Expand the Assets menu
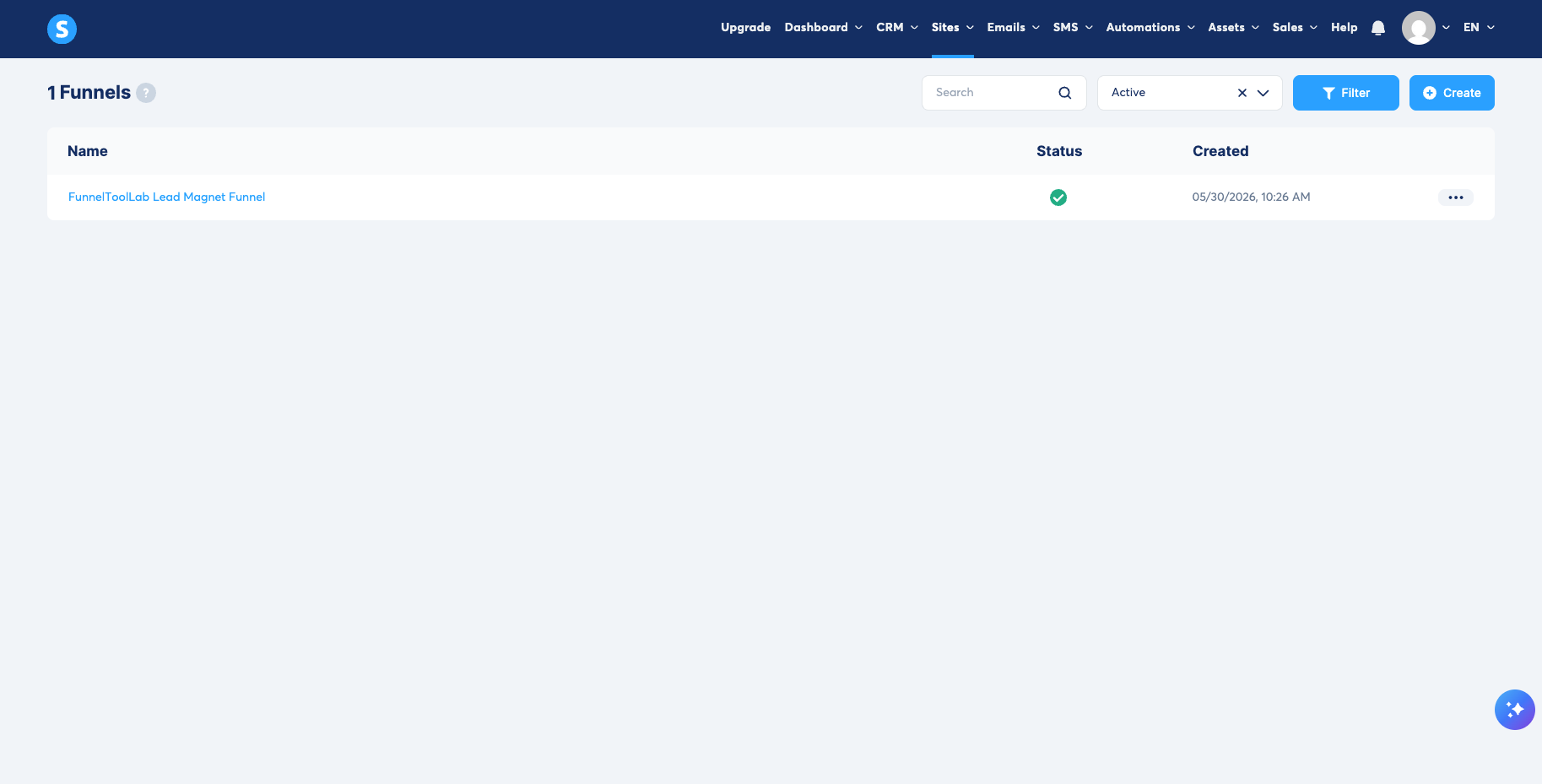Image resolution: width=1542 pixels, height=784 pixels. [x=1233, y=27]
